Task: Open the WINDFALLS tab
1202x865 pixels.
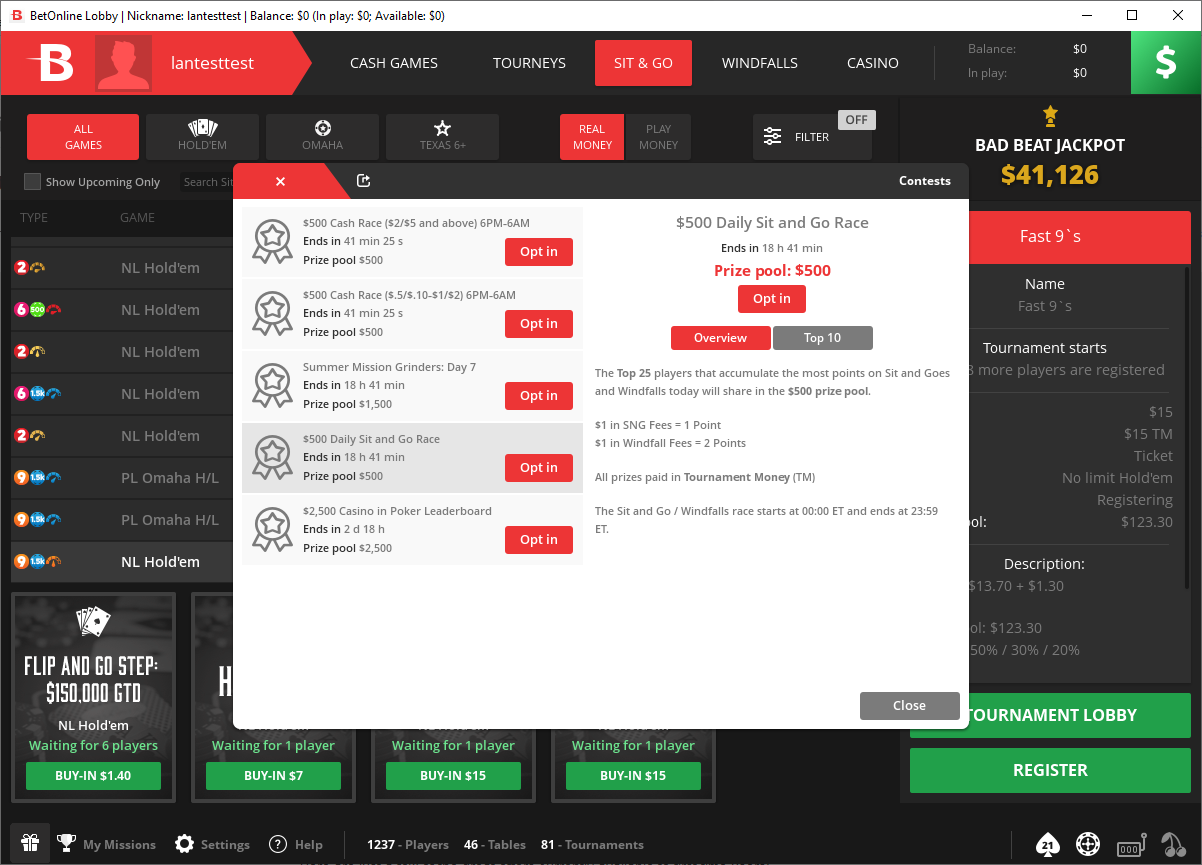Action: [760, 63]
